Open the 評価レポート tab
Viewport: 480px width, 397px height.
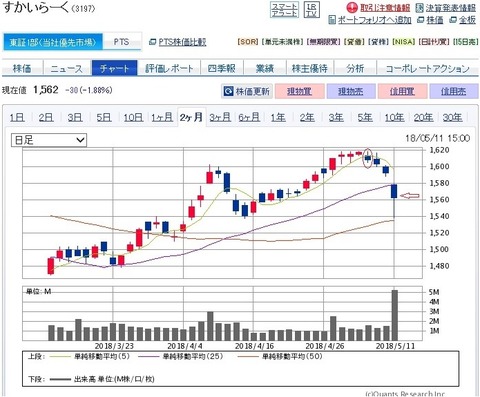(x=169, y=68)
